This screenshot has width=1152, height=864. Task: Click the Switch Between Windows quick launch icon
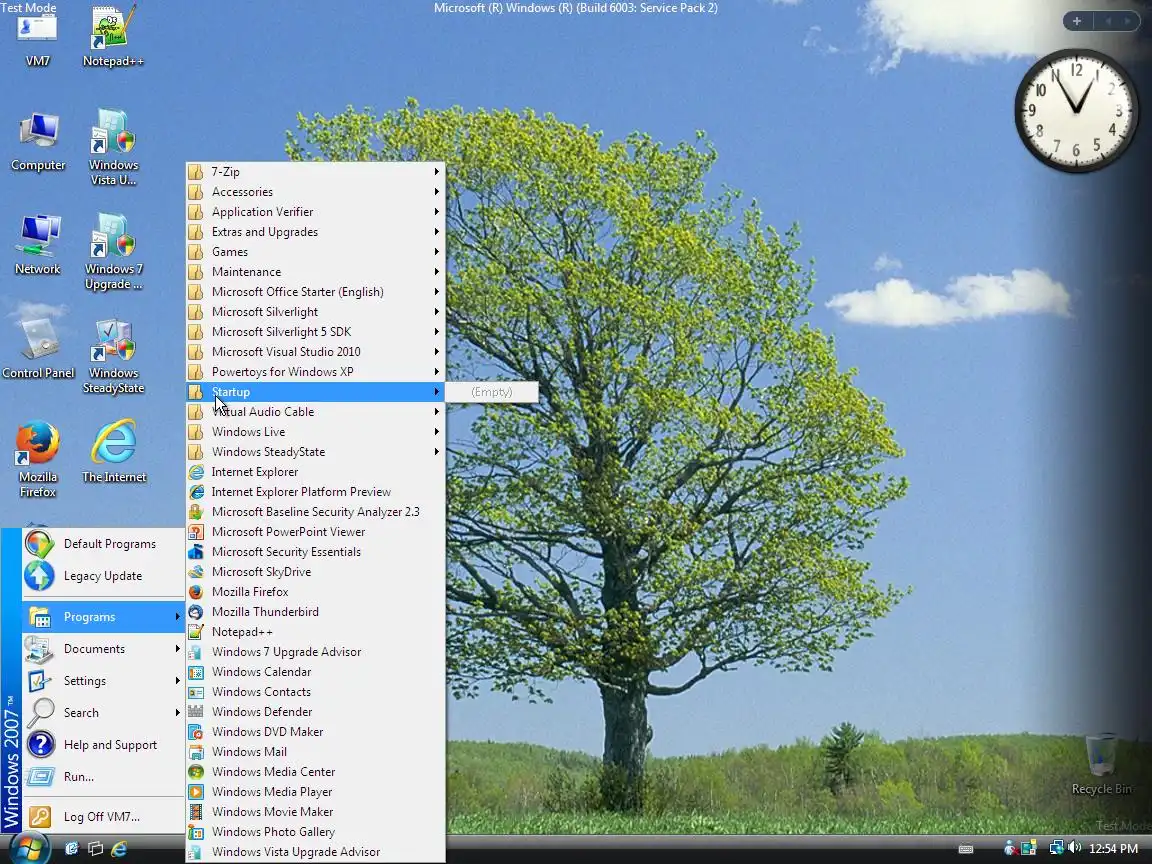pyautogui.click(x=96, y=849)
